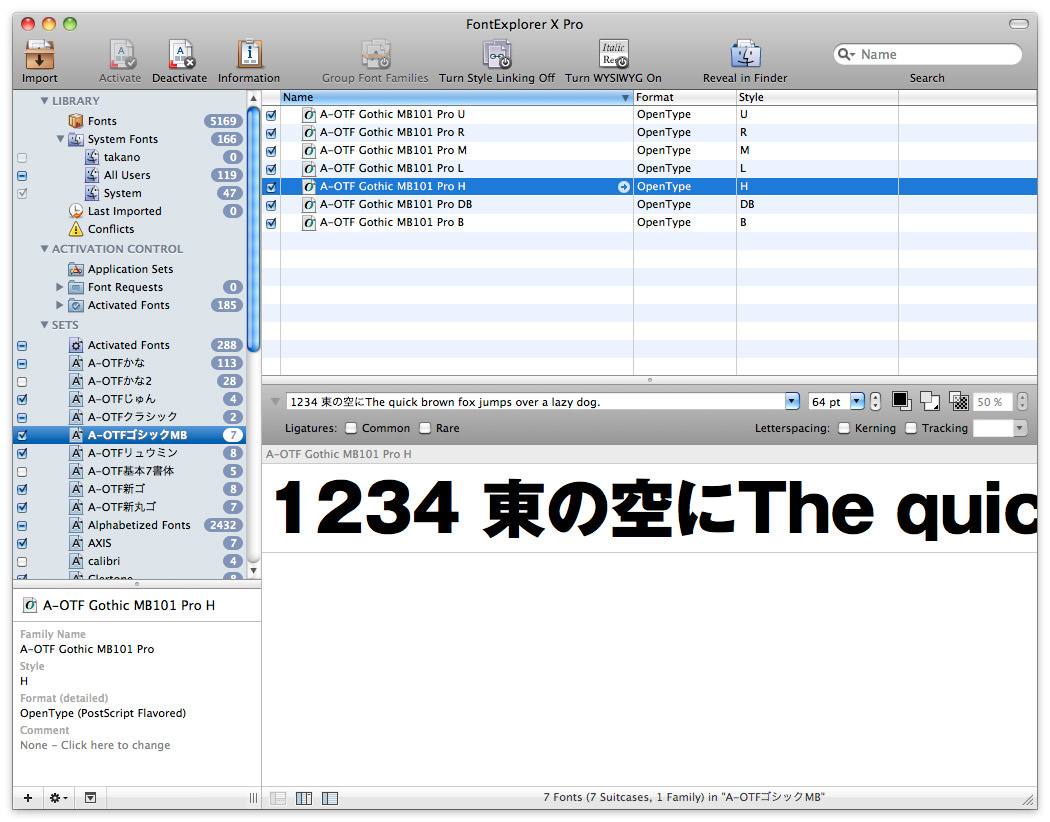Click the window toolbar toggle pill button
1050x822 pixels.
(1019, 24)
